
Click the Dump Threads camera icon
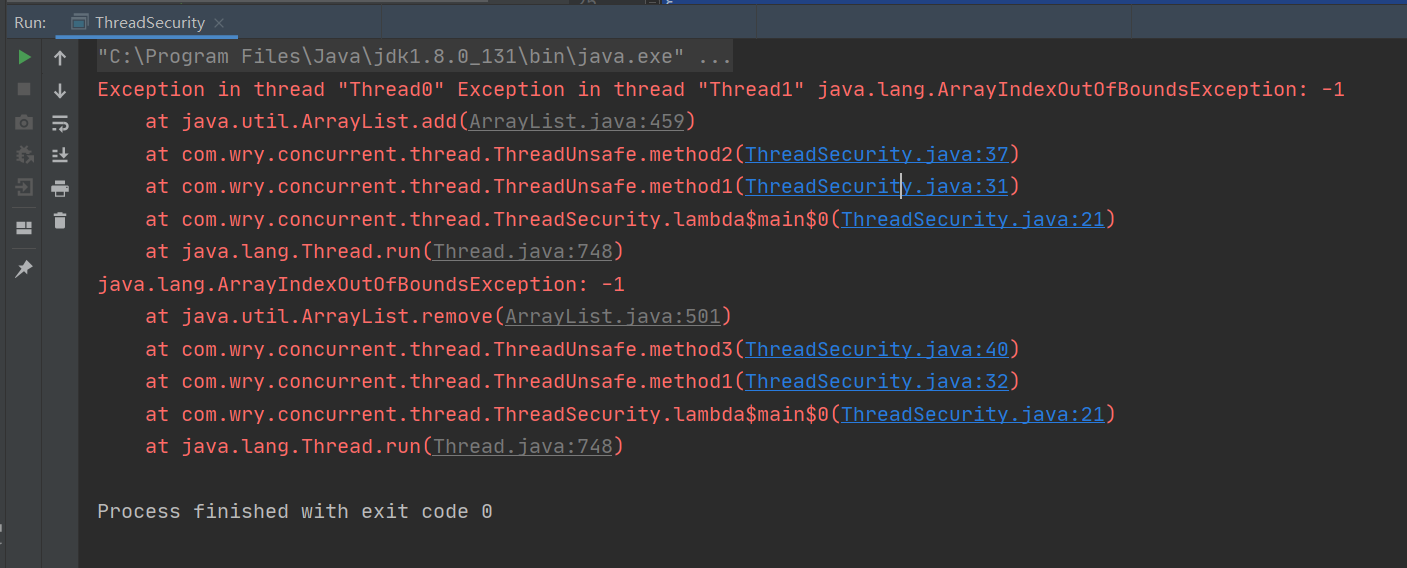click(24, 122)
